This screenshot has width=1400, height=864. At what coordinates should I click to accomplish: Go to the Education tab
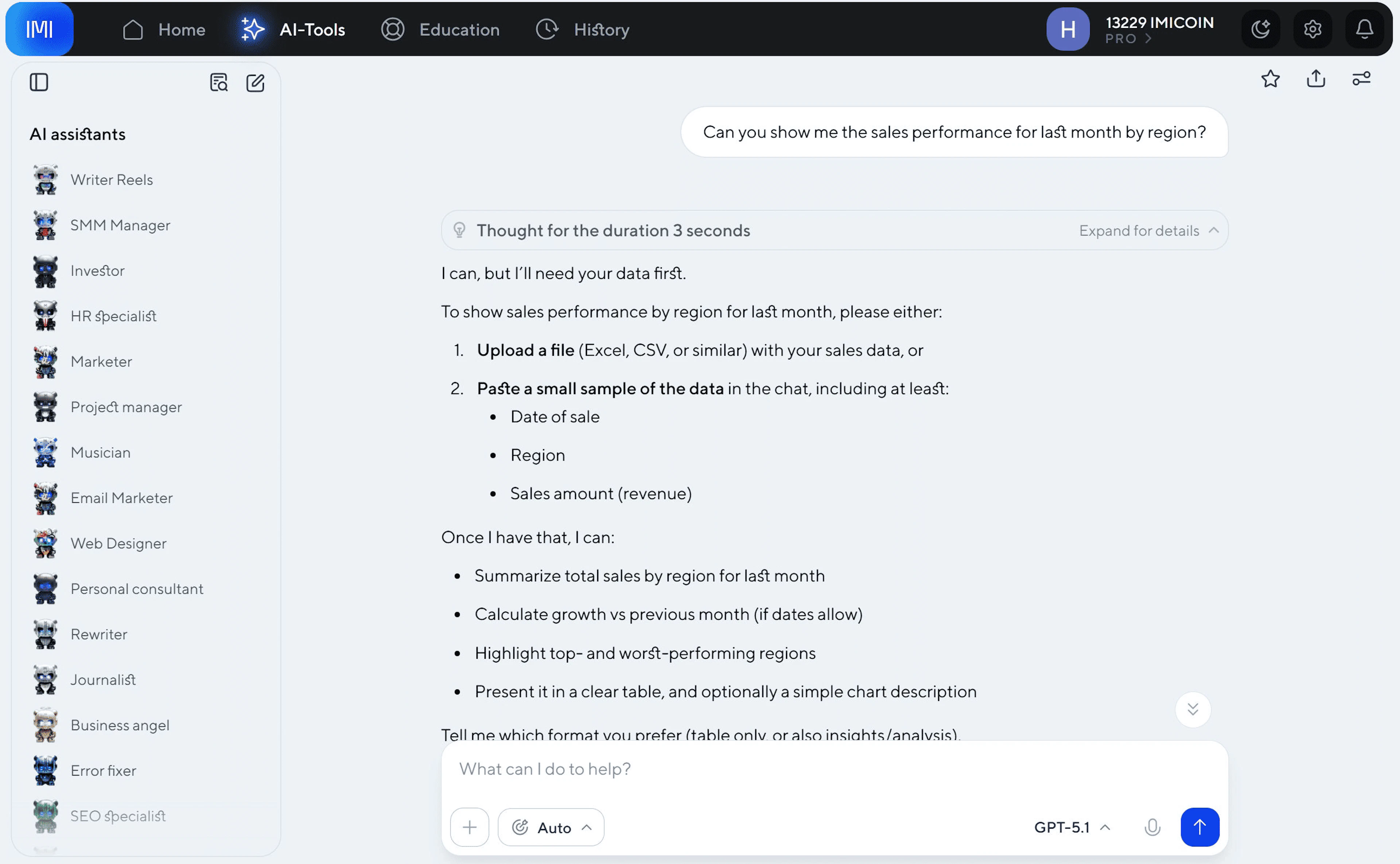[x=440, y=30]
